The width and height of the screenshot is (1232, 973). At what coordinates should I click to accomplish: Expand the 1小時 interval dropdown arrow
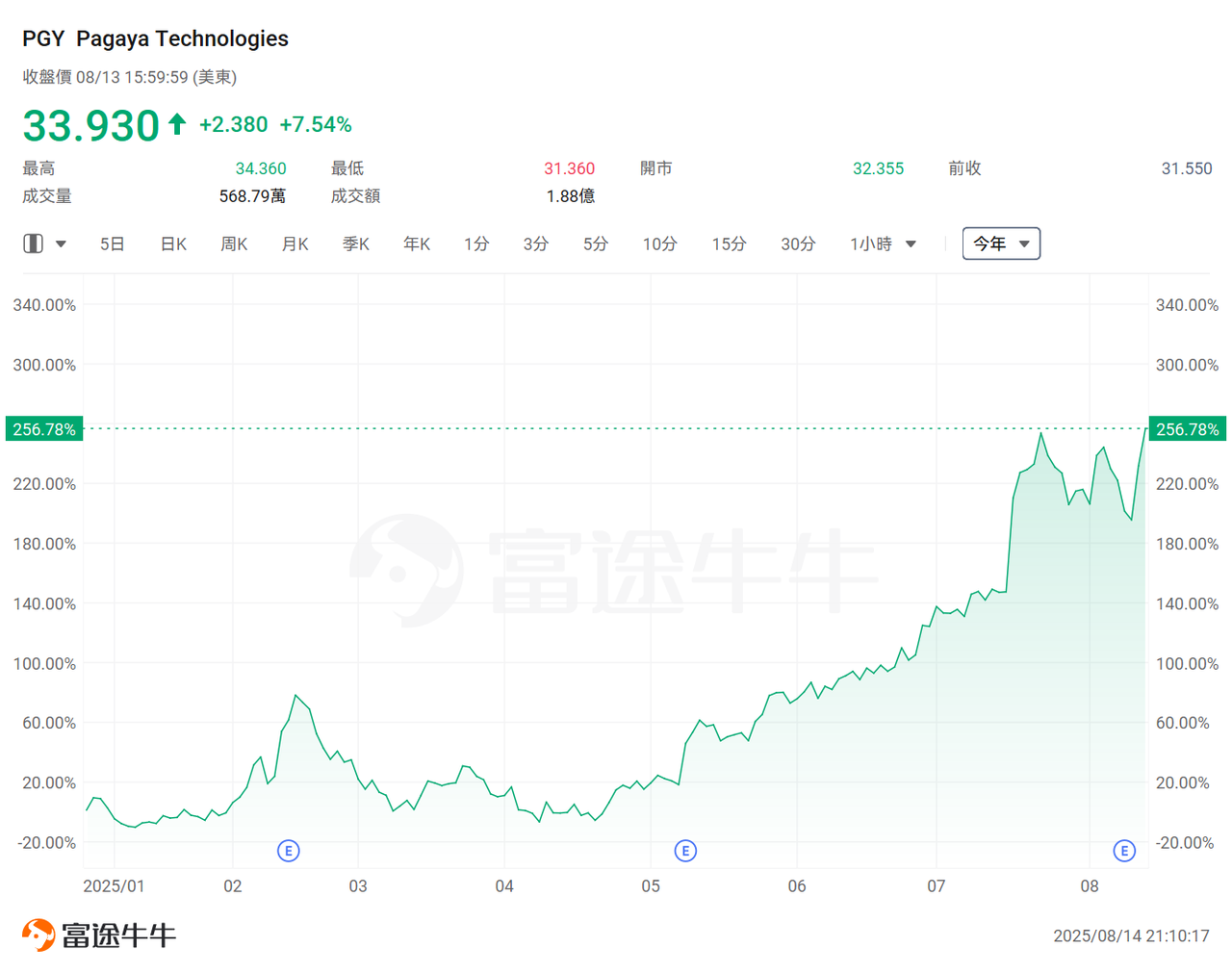pos(909,243)
